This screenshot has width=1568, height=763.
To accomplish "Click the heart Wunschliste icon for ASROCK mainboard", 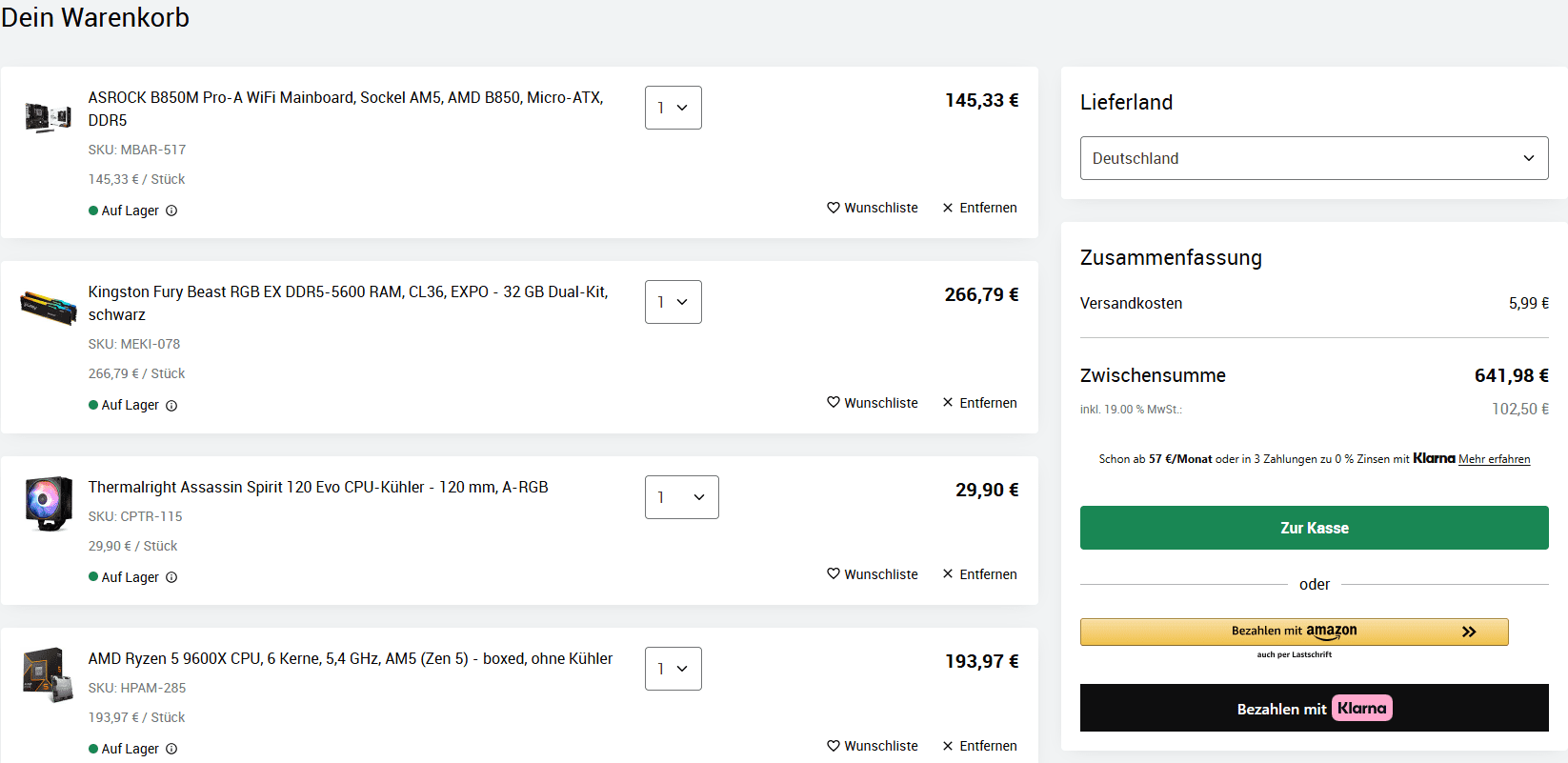I will click(x=834, y=208).
